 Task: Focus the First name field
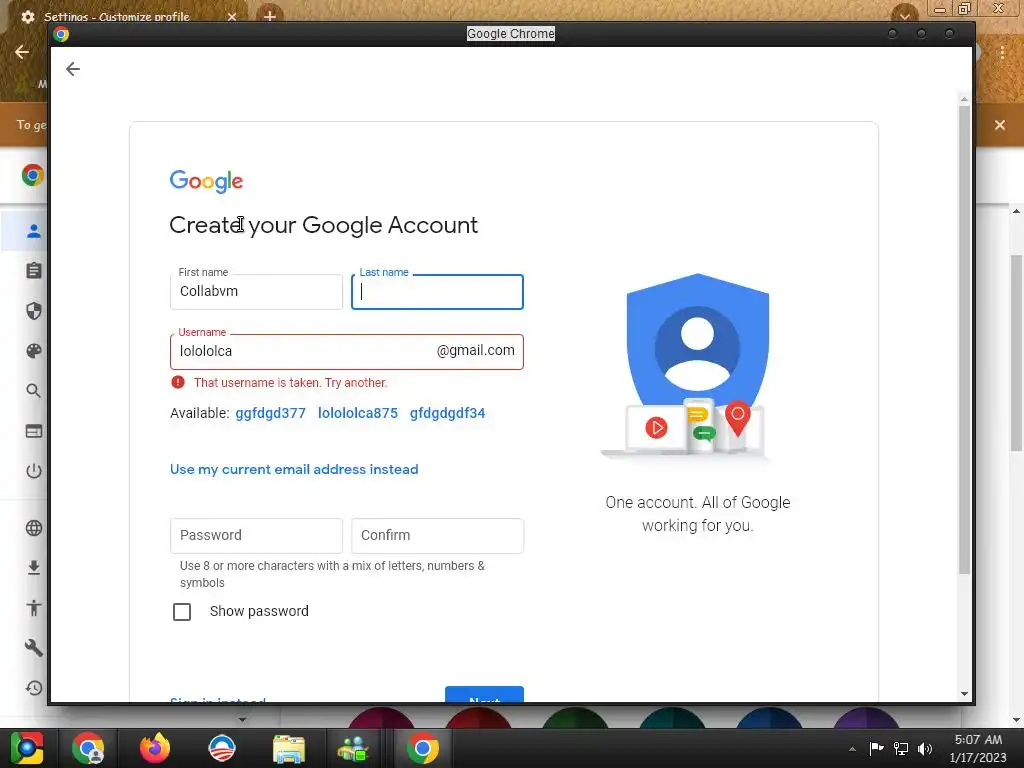[x=256, y=292]
